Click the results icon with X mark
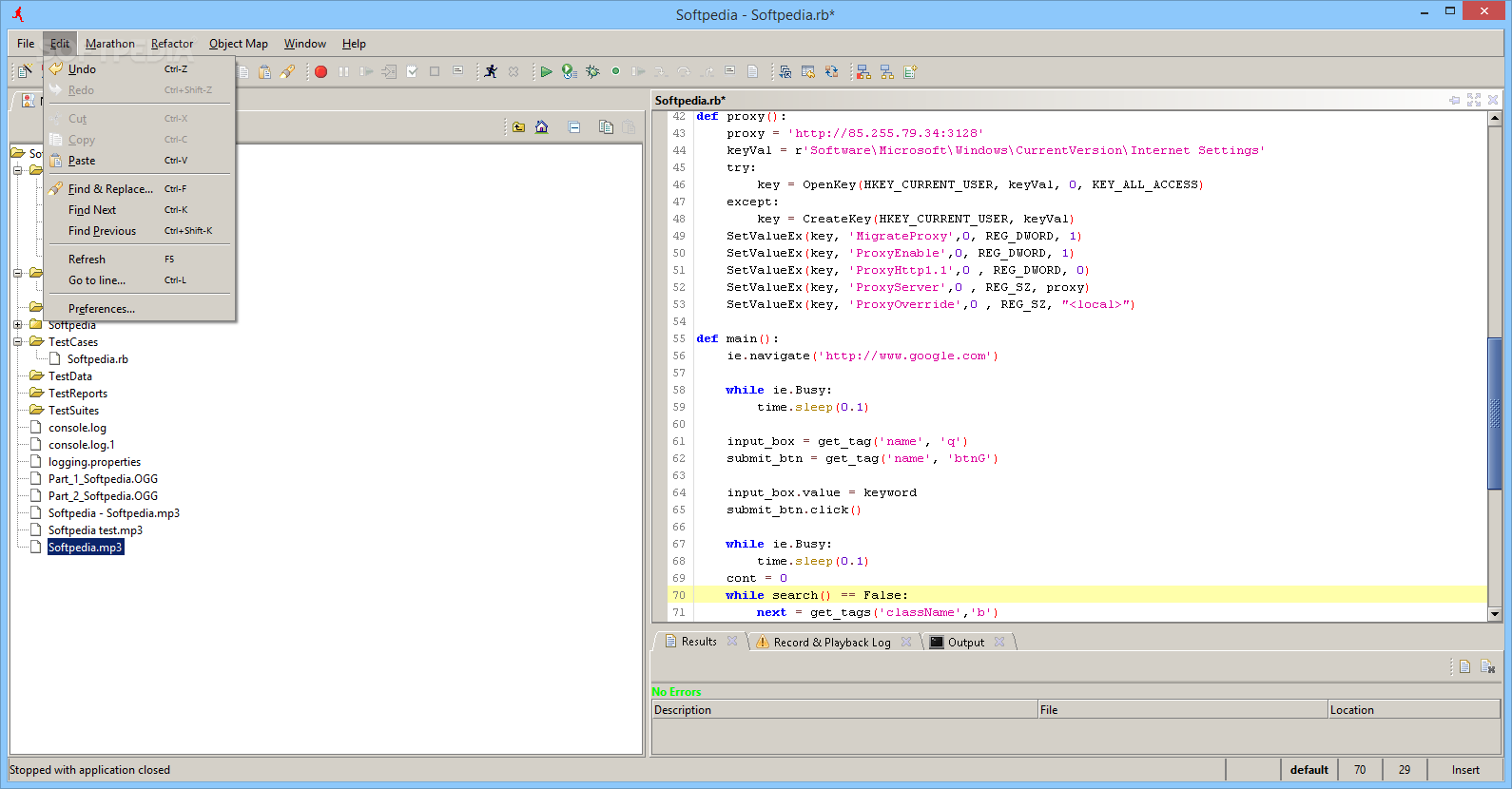This screenshot has height=789, width=1512. [1487, 666]
